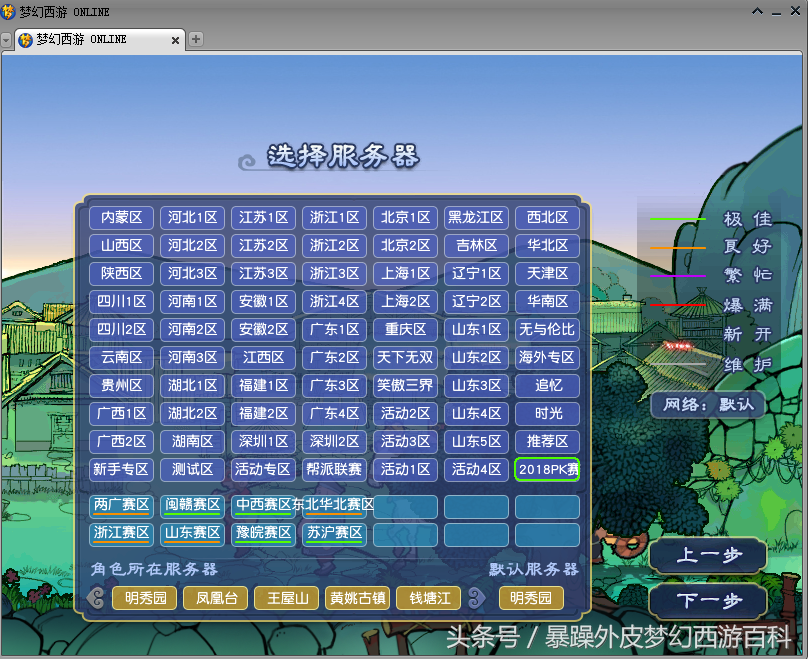Select the 福建1区 zone
The width and height of the screenshot is (808, 659).
point(263,385)
